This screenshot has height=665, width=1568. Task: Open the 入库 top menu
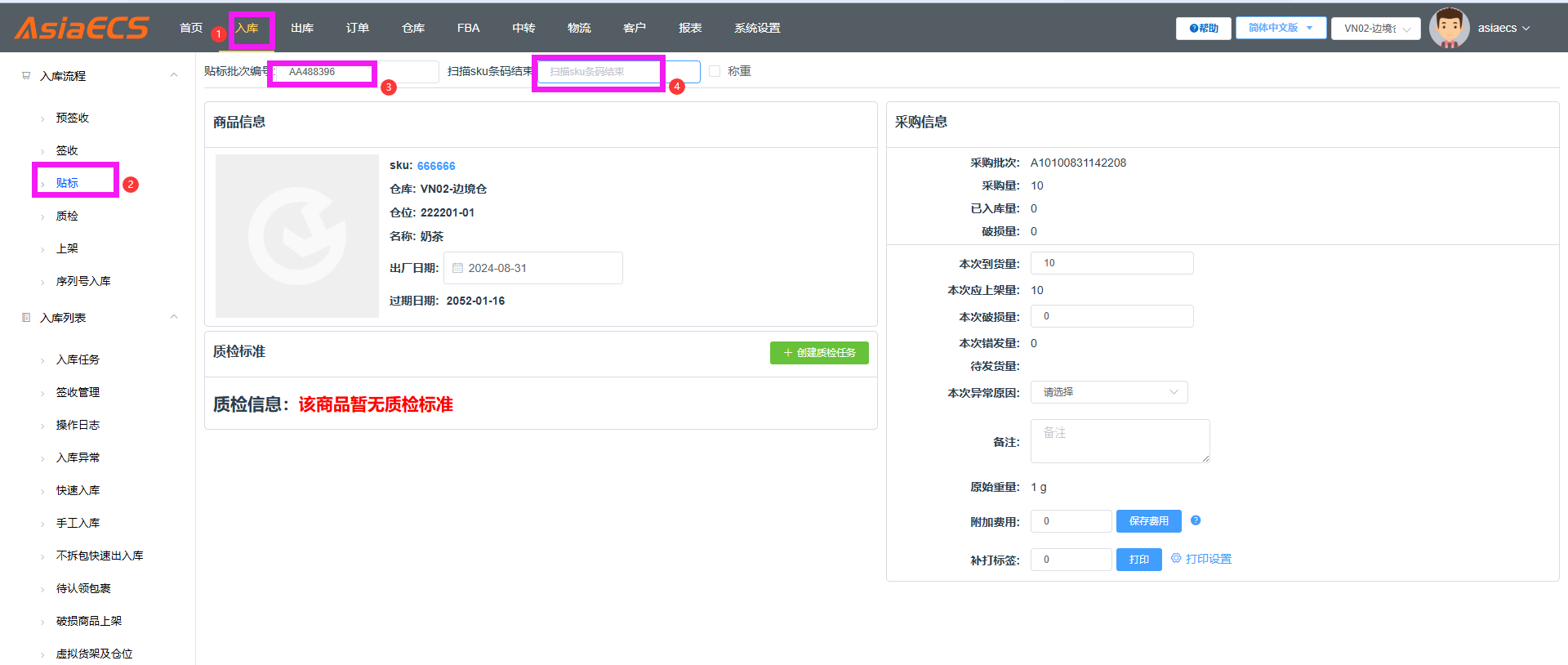[x=247, y=28]
